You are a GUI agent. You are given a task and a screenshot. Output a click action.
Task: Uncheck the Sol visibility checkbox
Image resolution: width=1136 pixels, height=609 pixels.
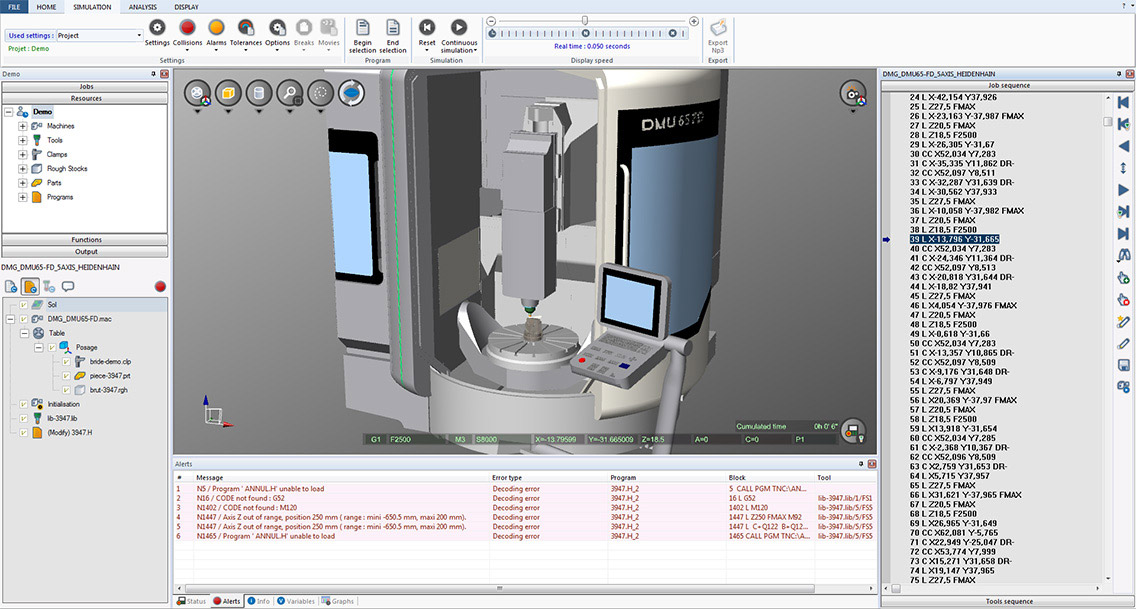[23, 304]
